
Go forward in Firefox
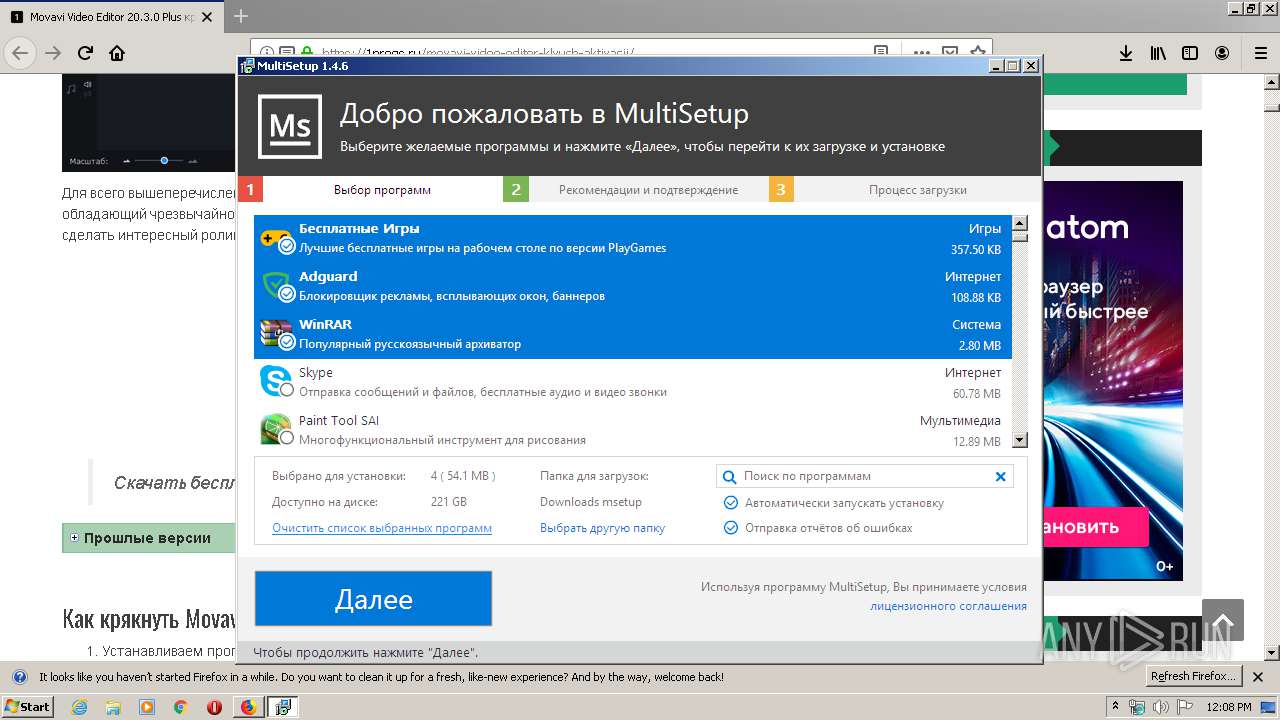tap(53, 53)
